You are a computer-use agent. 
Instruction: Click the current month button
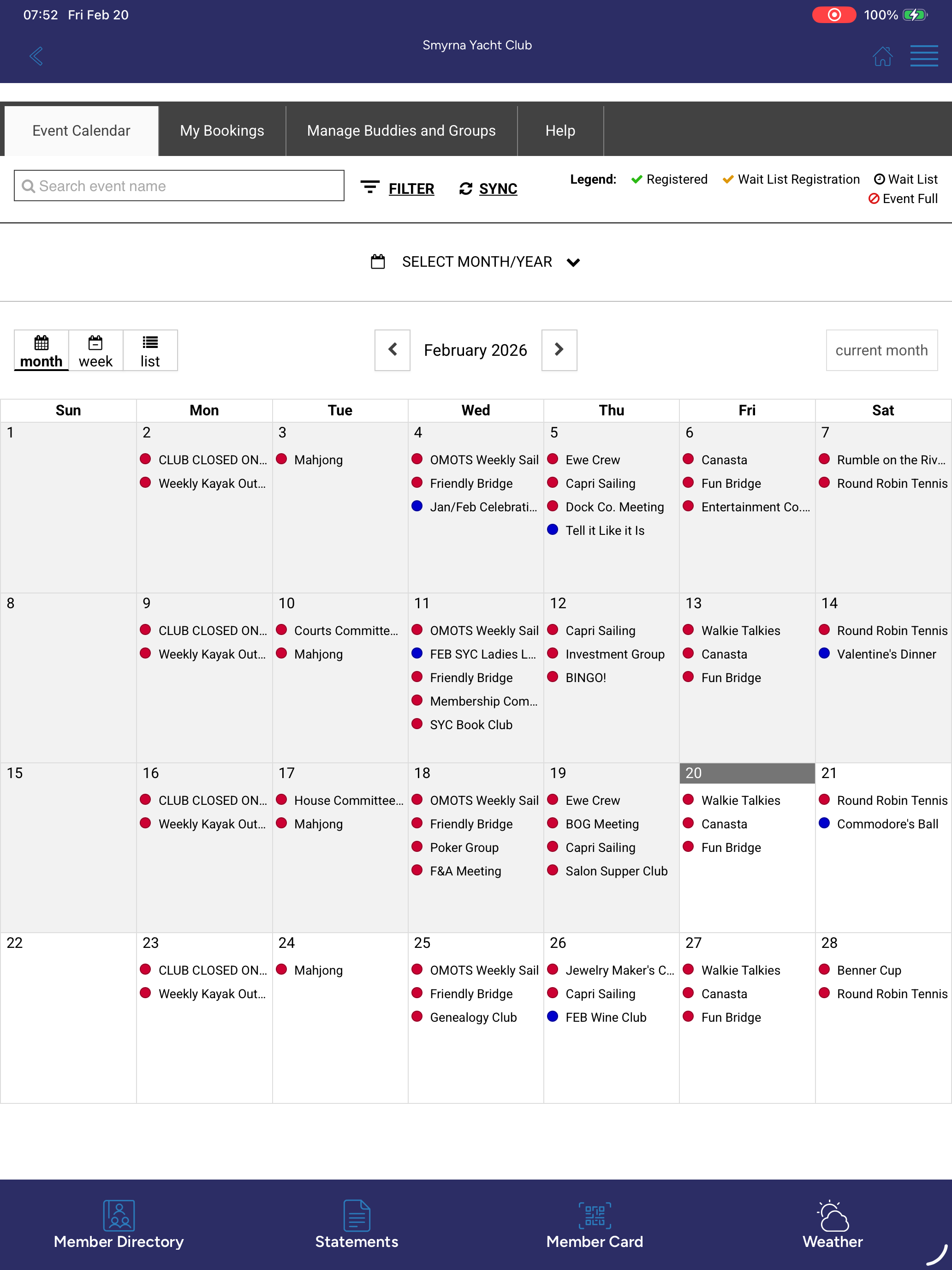[881, 350]
